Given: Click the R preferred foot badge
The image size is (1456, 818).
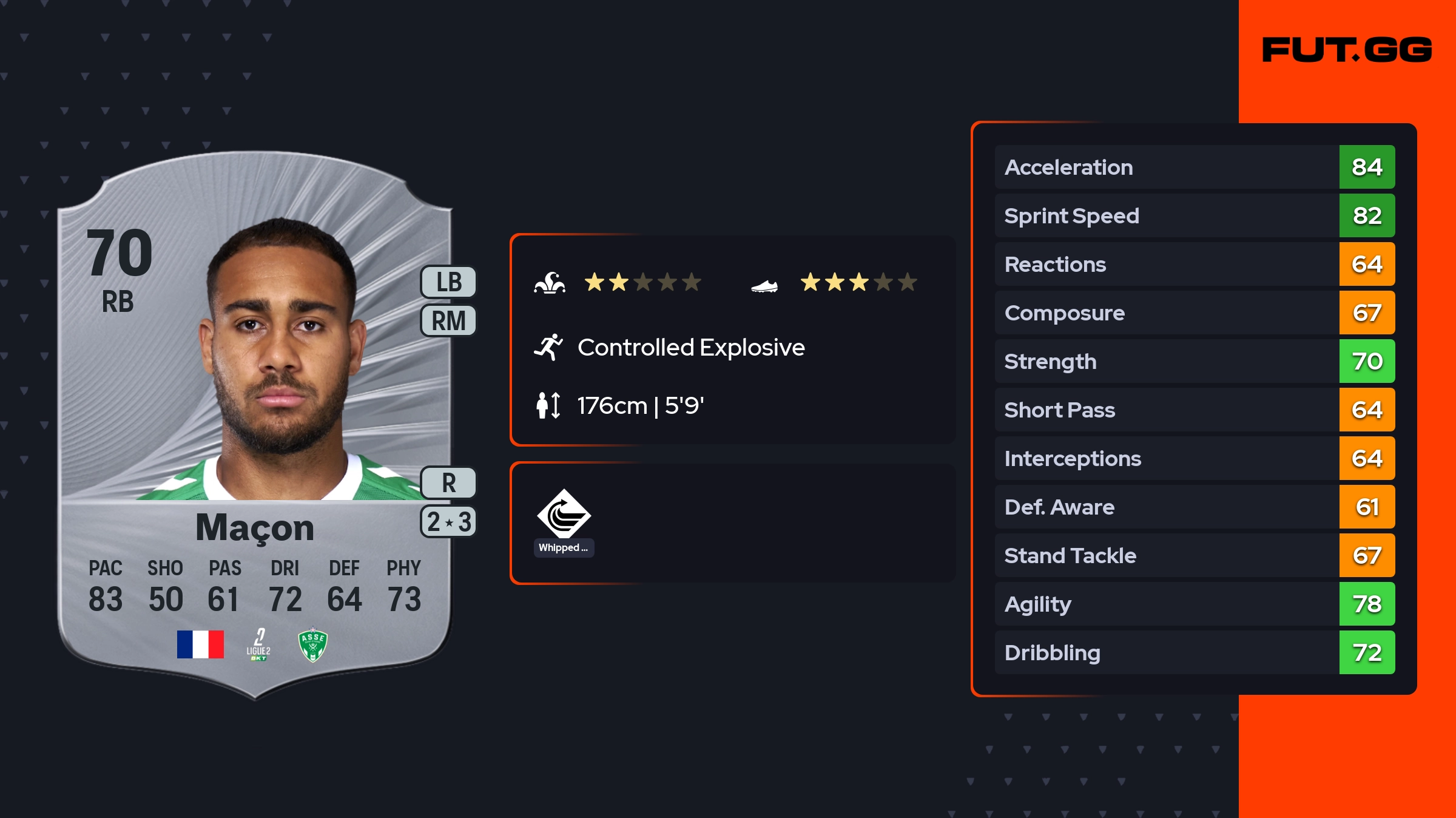Looking at the screenshot, I should (449, 483).
